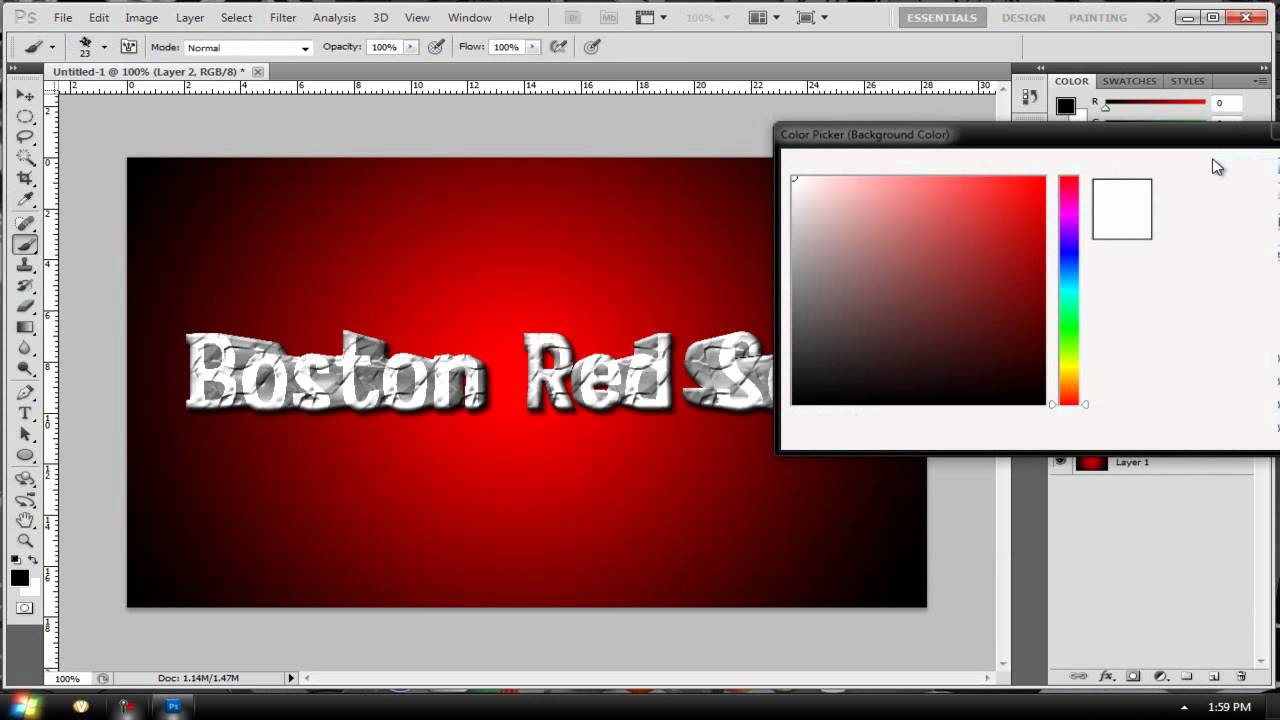Expand the workspace switcher chevrons
This screenshot has height=720, width=1280.
click(x=1154, y=18)
